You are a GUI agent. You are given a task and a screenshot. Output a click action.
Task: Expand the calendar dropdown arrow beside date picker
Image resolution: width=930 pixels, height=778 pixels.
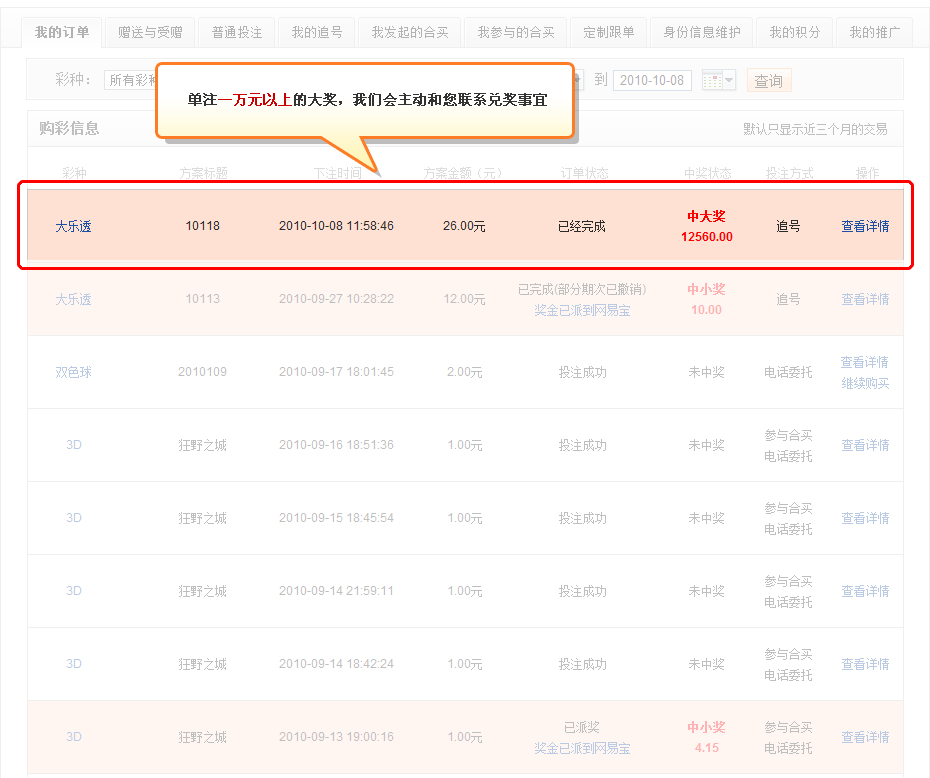(726, 80)
